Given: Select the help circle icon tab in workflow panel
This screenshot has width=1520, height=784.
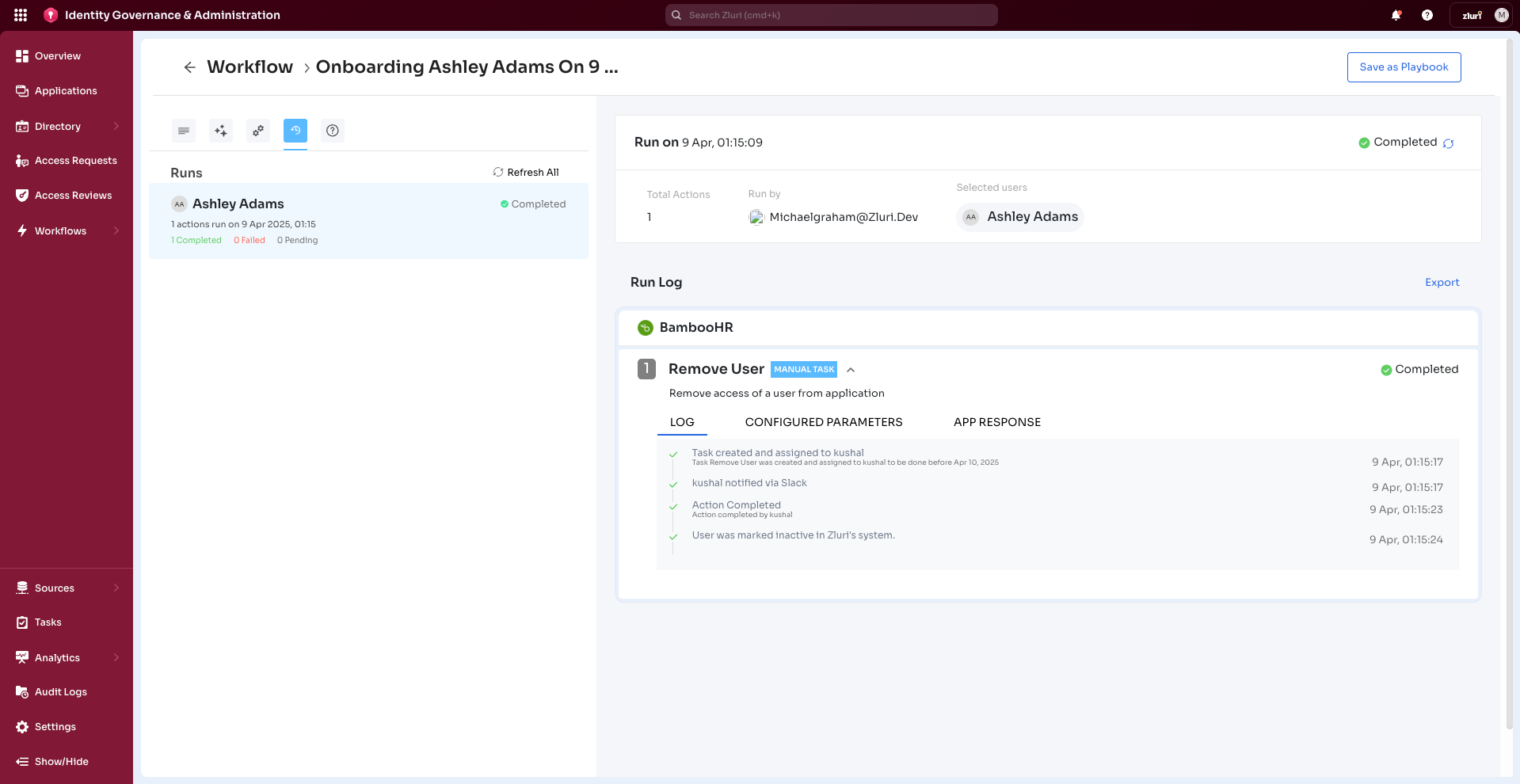Looking at the screenshot, I should click(x=333, y=131).
